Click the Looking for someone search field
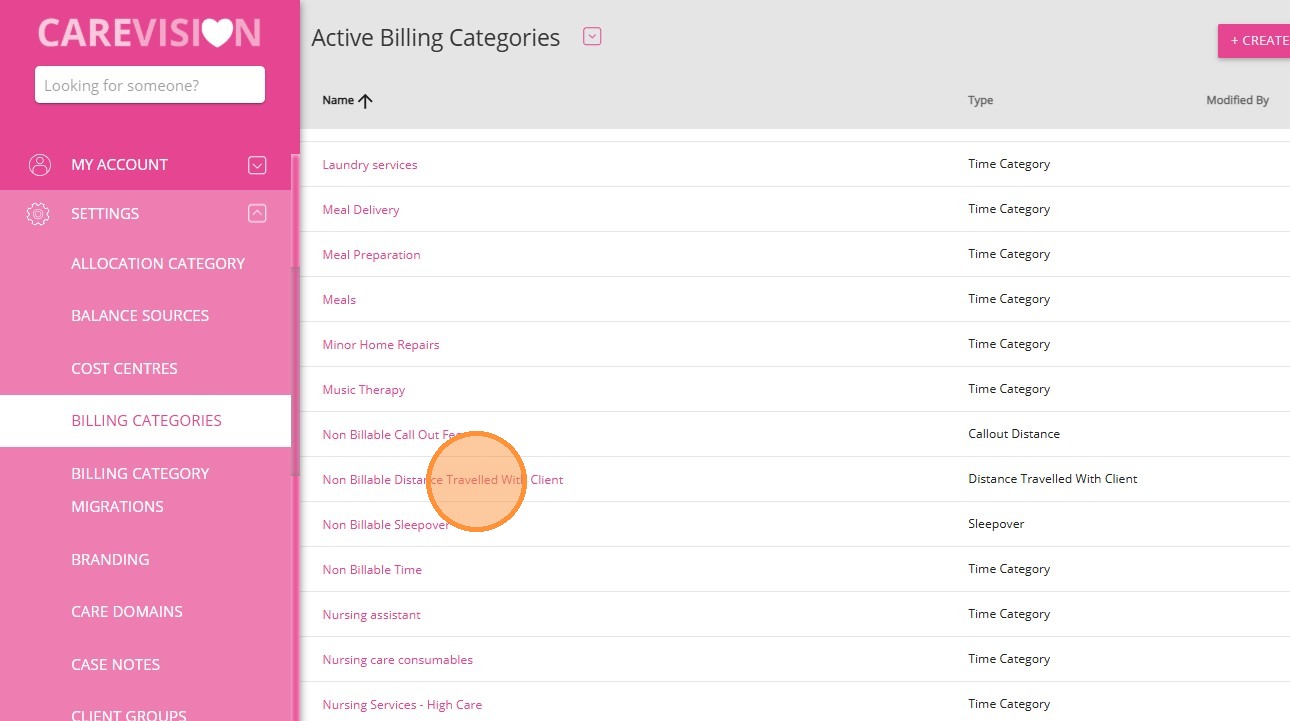The image size is (1290, 721). pyautogui.click(x=150, y=85)
